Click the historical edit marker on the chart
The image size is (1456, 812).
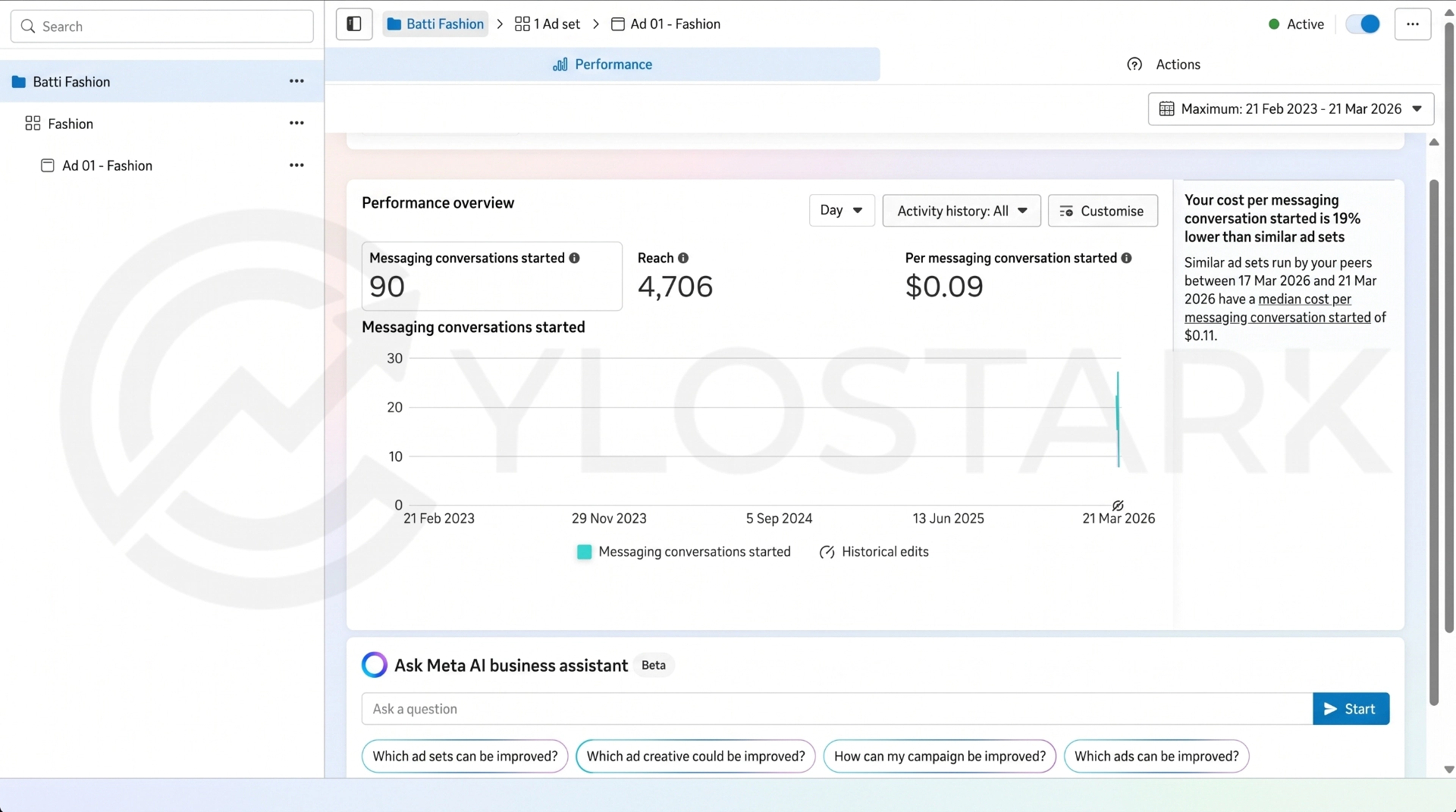[x=1118, y=506]
